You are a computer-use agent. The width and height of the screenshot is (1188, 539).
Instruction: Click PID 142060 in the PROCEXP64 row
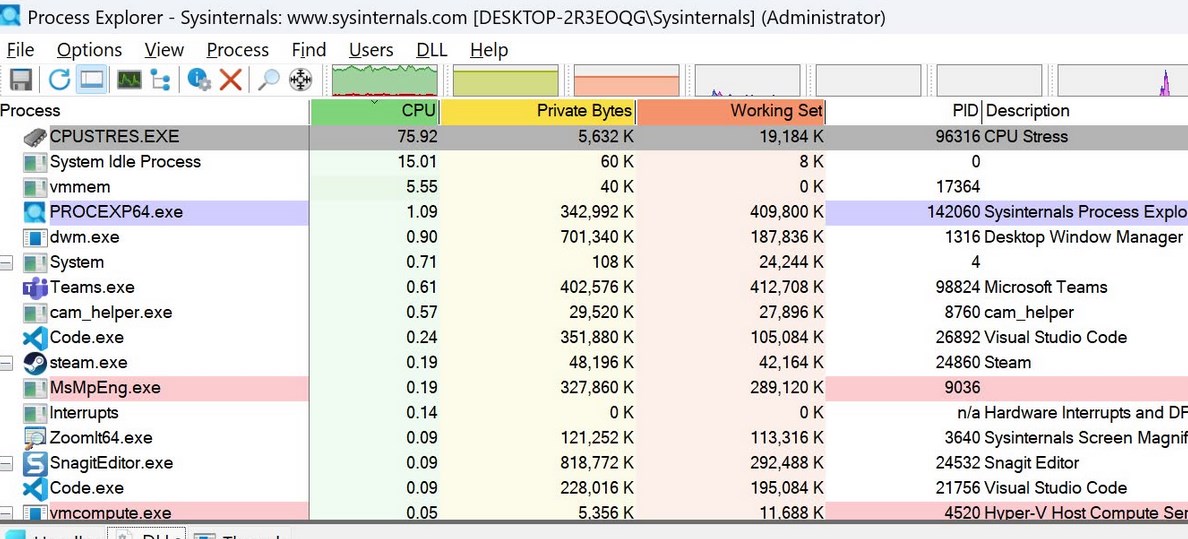tap(953, 212)
